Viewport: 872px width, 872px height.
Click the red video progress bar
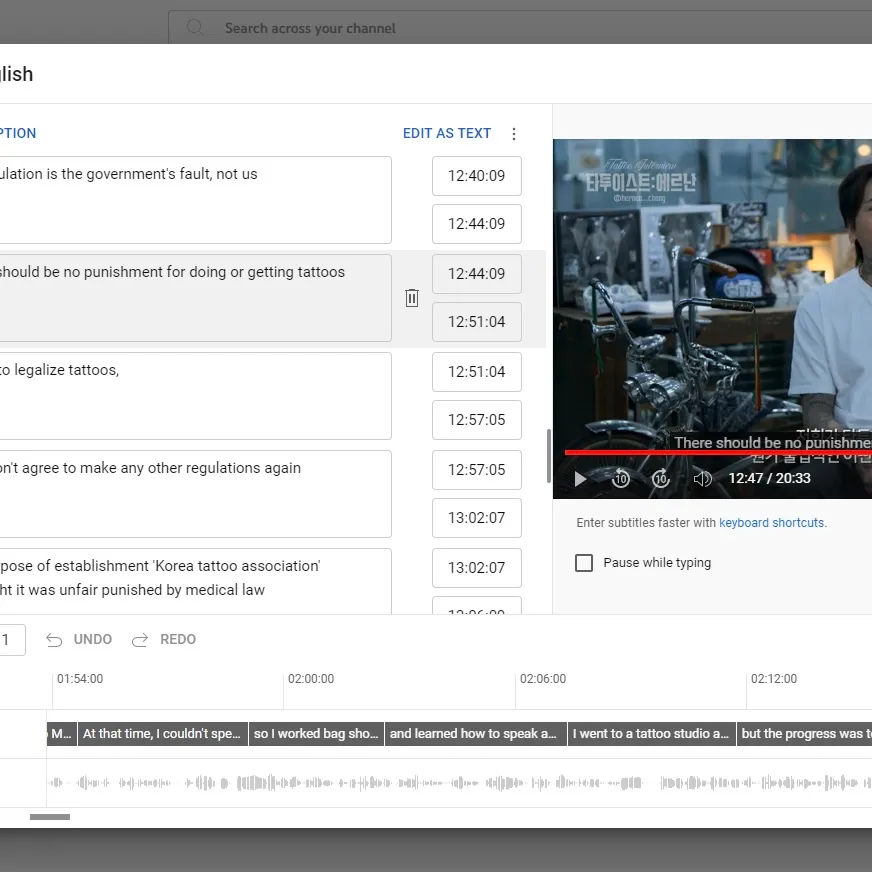[x=700, y=453]
